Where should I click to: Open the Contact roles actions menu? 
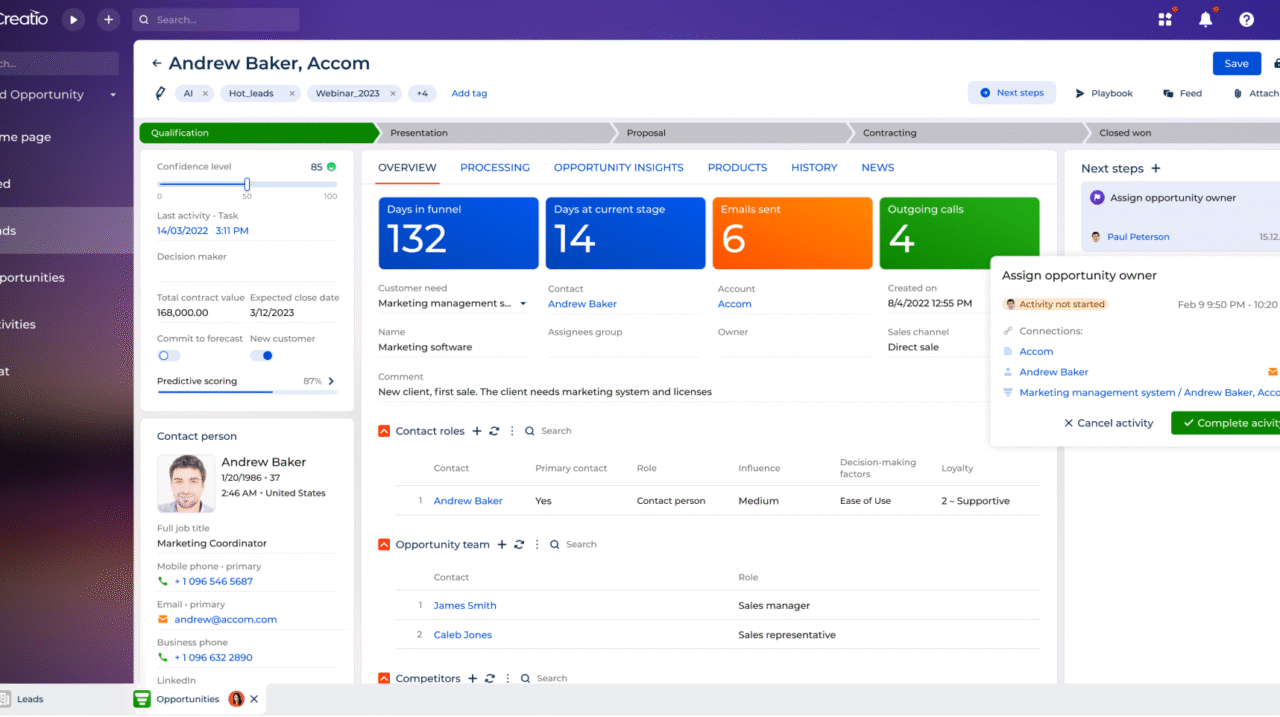511,430
